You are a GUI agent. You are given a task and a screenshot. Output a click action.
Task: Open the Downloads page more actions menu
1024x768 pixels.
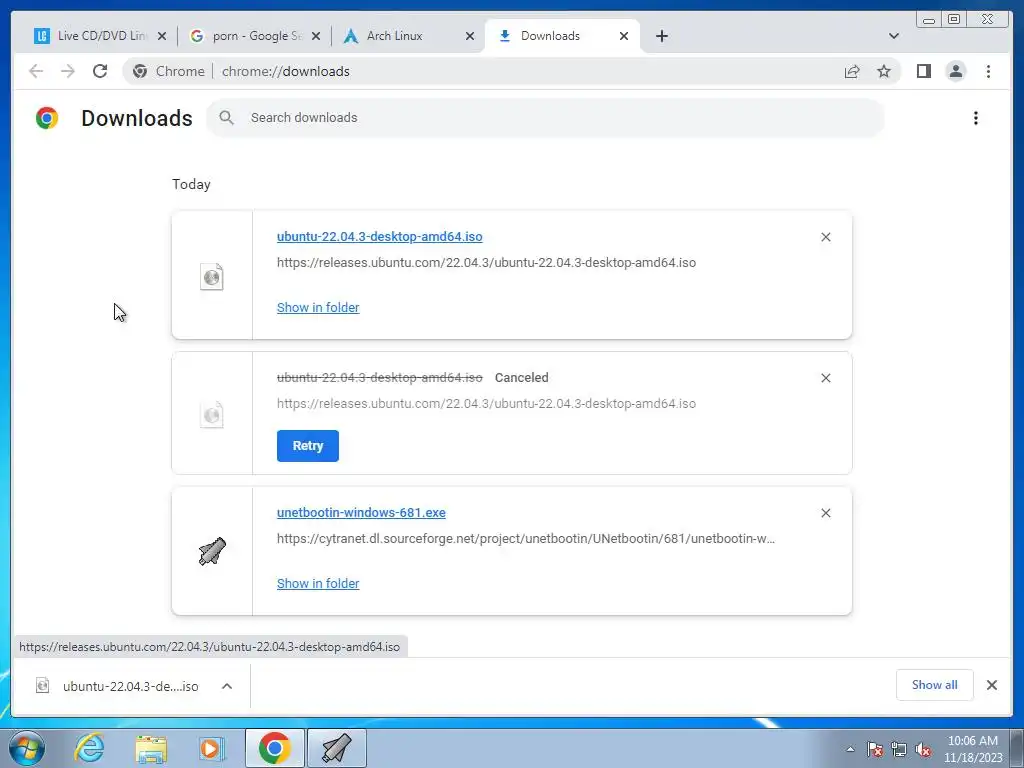976,118
